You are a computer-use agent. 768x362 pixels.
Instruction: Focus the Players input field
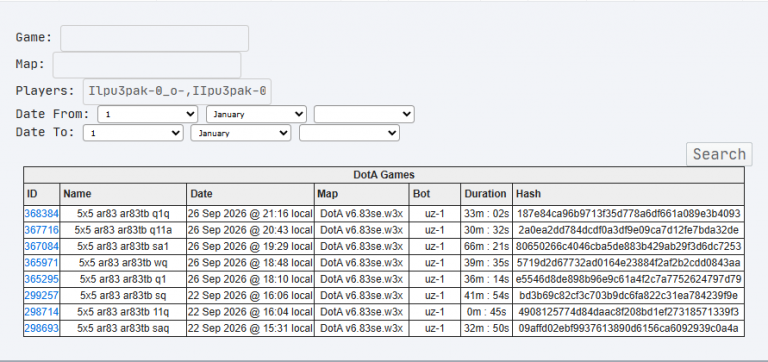pyautogui.click(x=177, y=91)
